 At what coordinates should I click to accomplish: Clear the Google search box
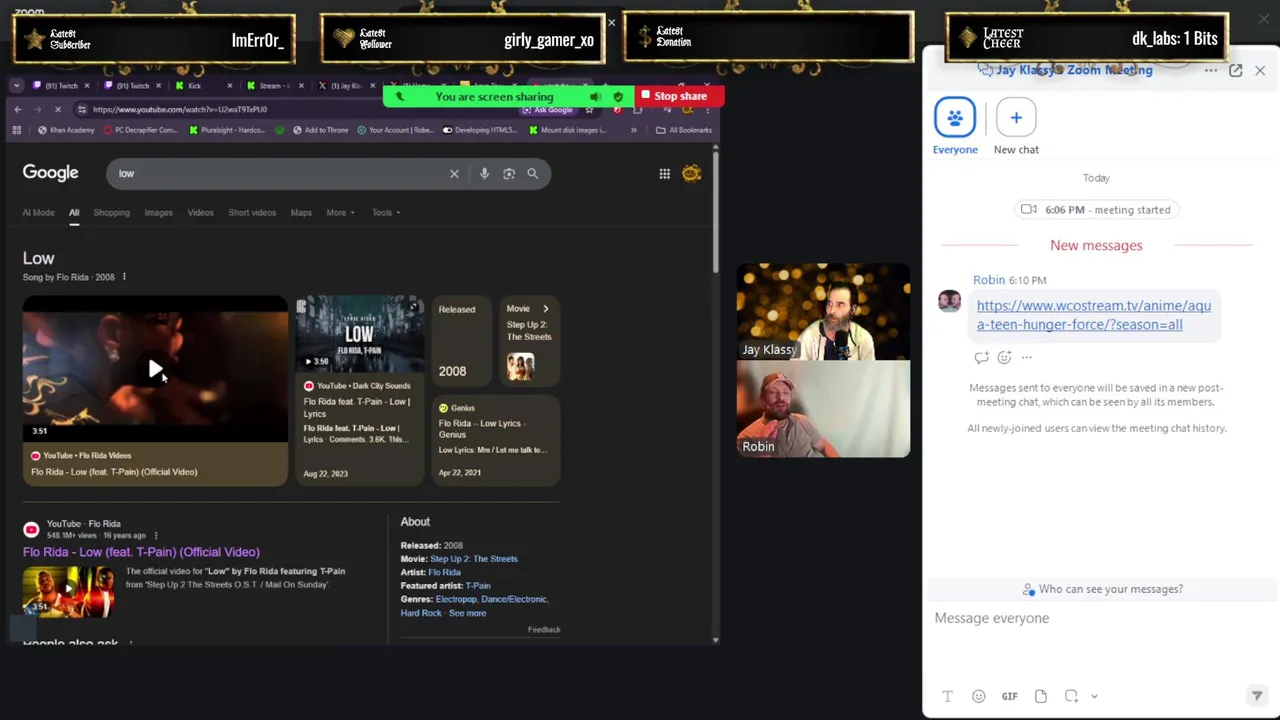point(454,174)
